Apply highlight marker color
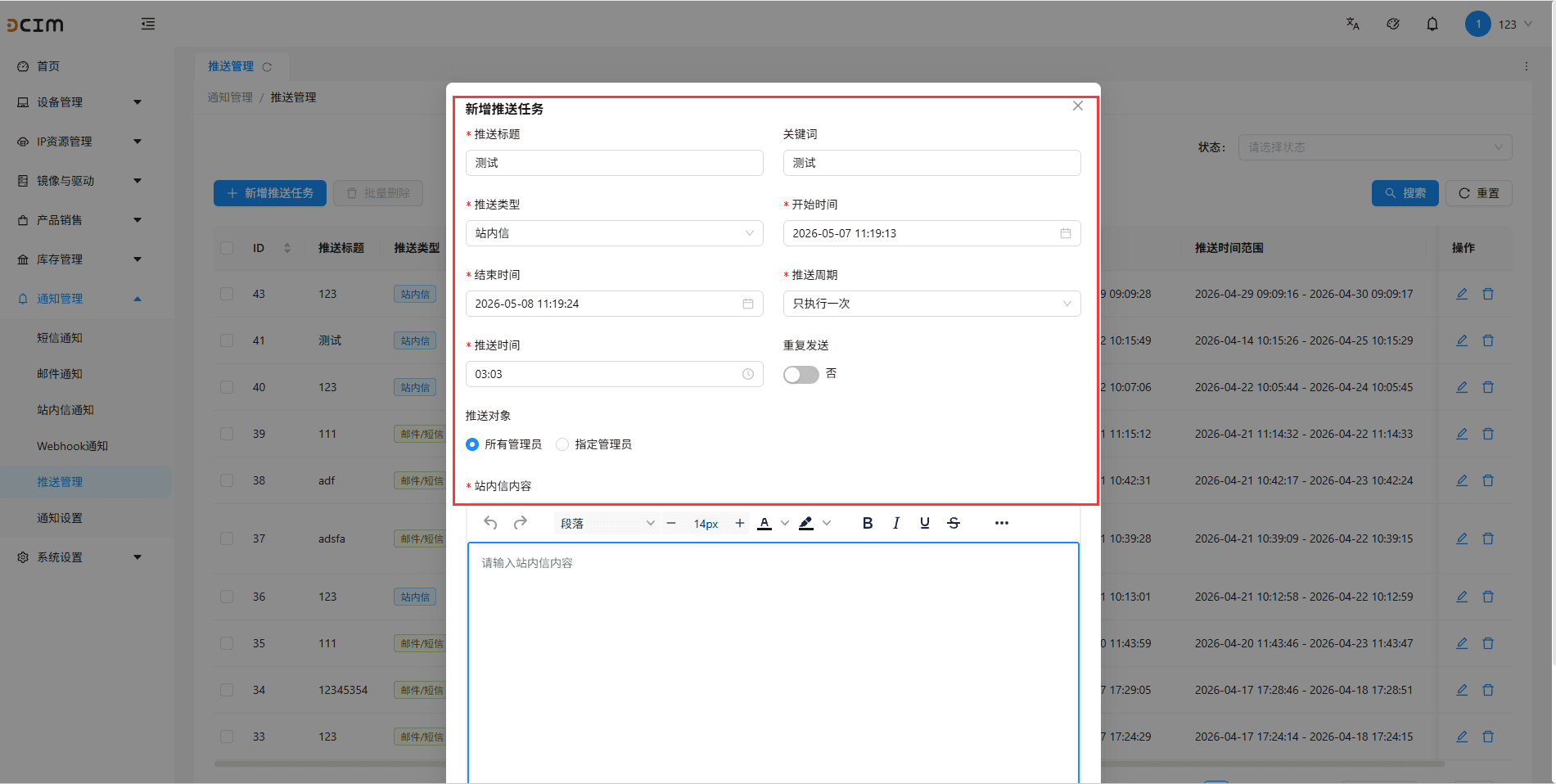 [x=806, y=523]
